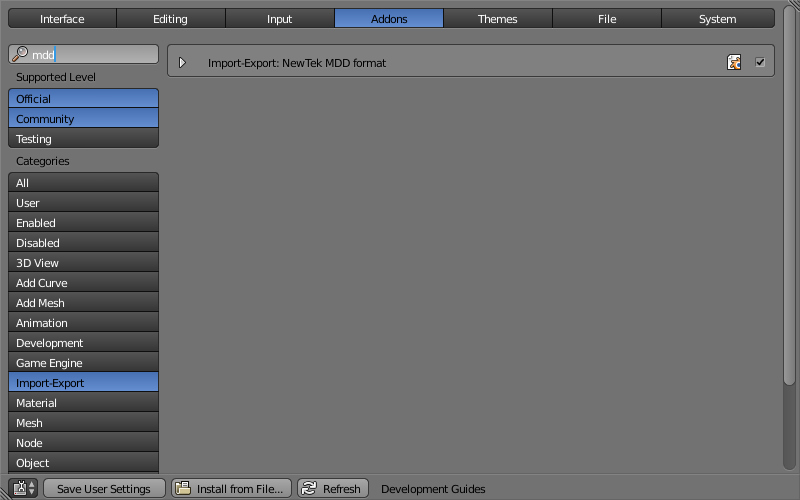Select the Development category
This screenshot has height=500, width=800.
pyautogui.click(x=83, y=342)
